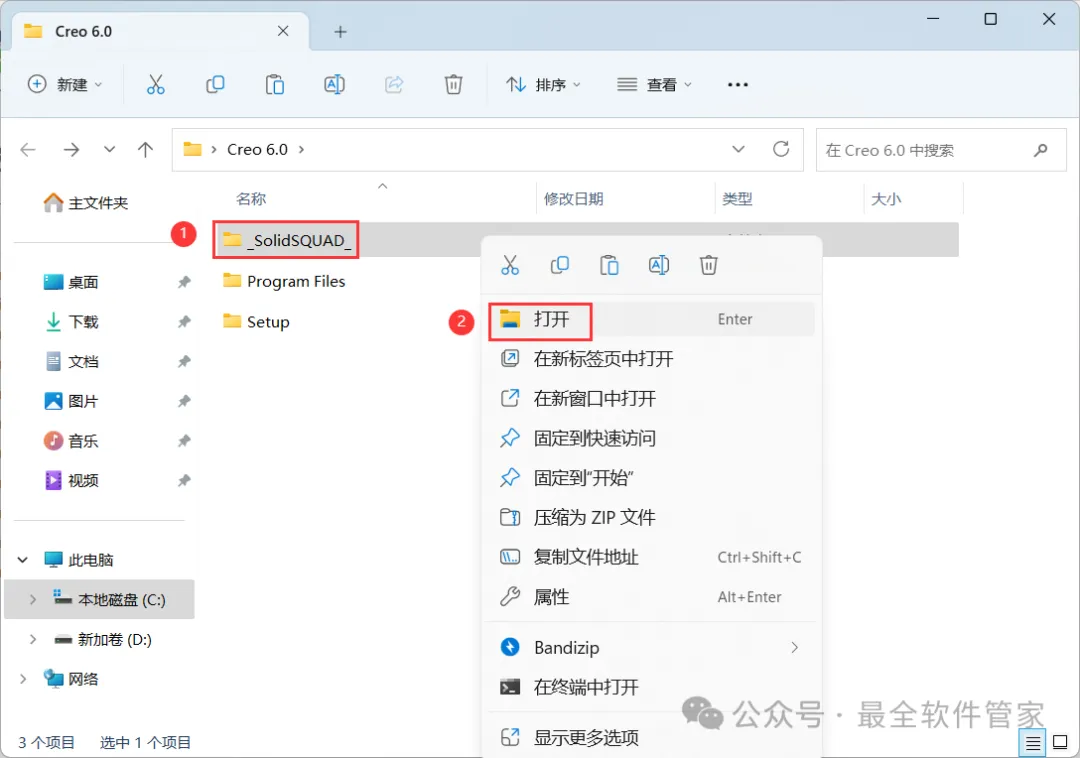
Task: Click the Delete trash icon in the context menu
Action: point(708,265)
